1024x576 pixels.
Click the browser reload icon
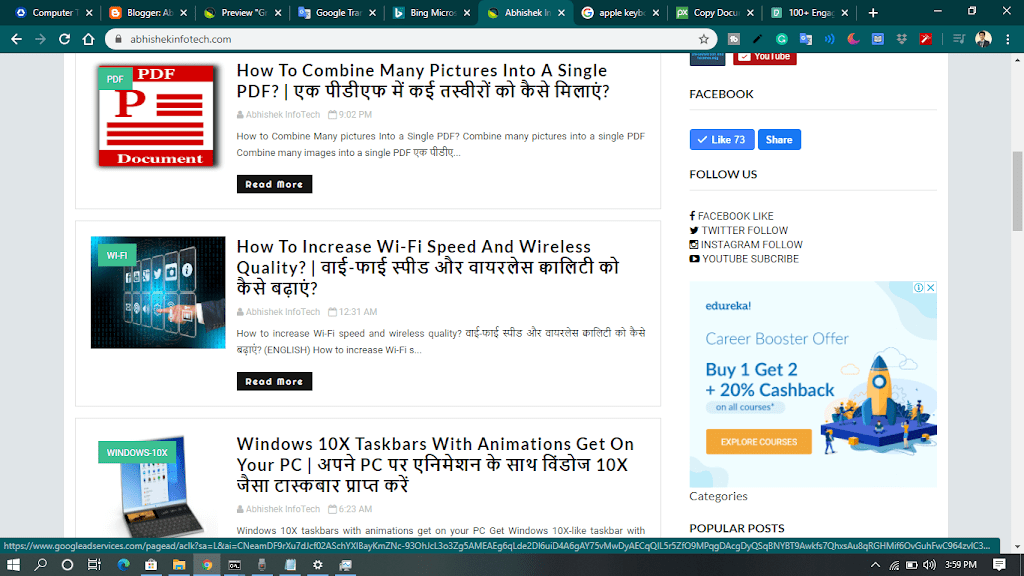click(64, 39)
